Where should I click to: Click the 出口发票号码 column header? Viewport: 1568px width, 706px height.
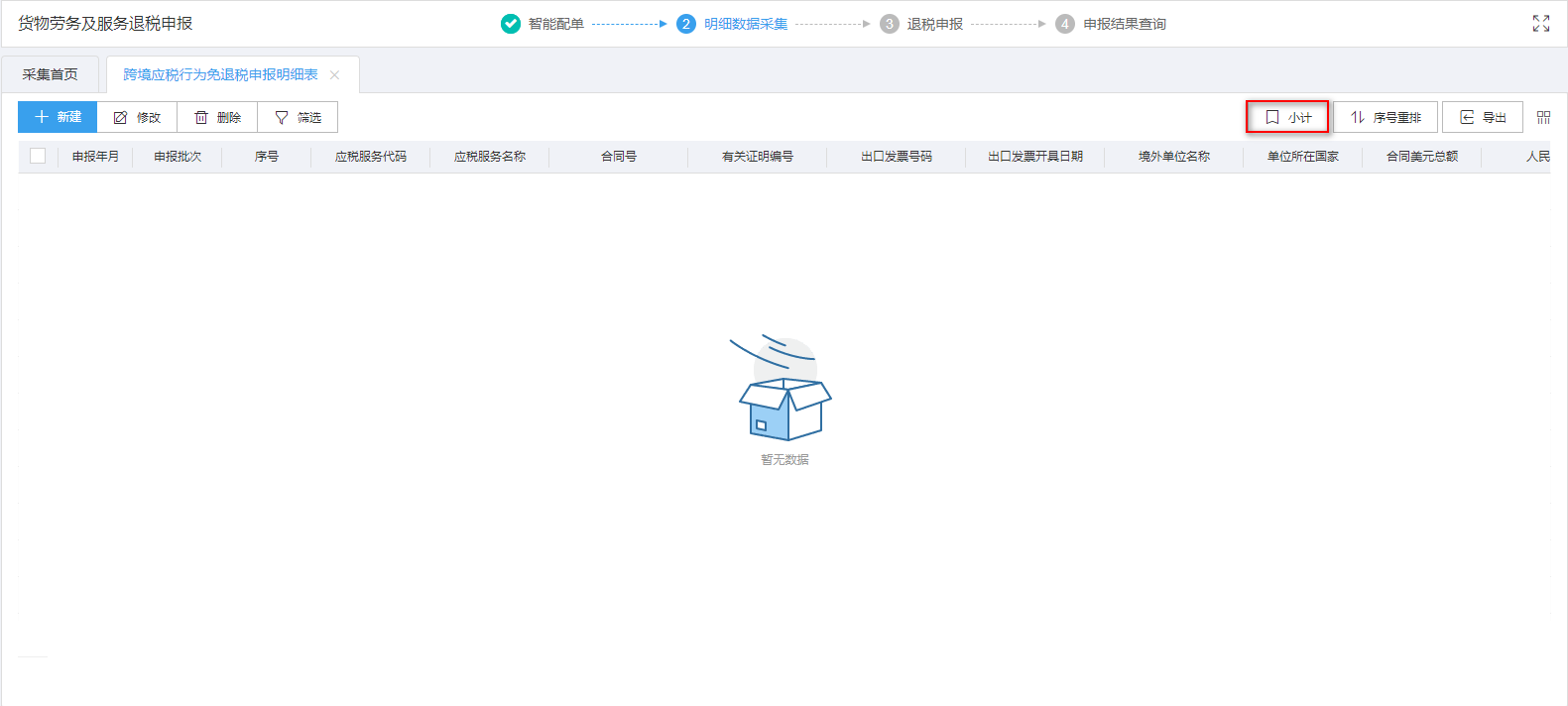[897, 157]
